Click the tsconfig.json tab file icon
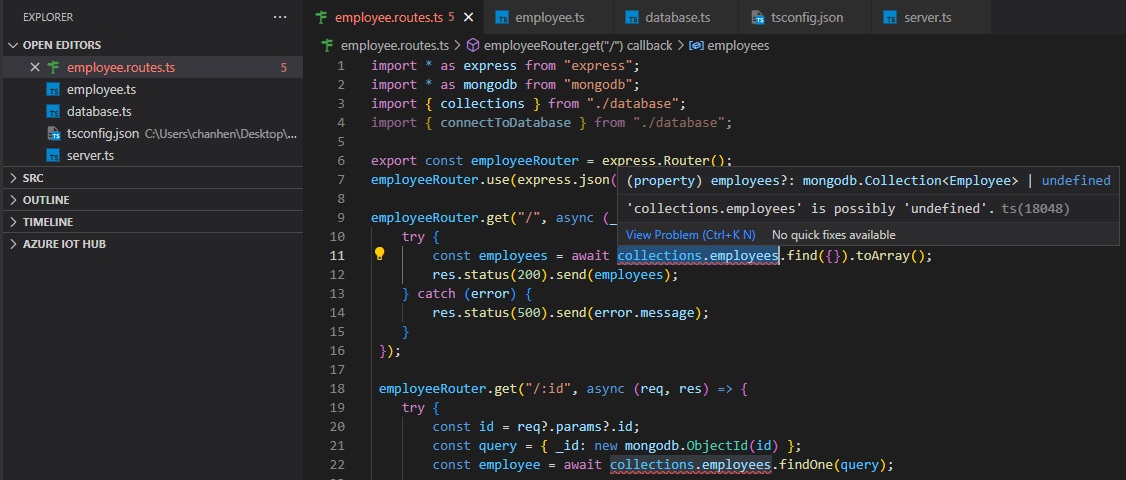This screenshot has height=480, width=1126. tap(757, 18)
